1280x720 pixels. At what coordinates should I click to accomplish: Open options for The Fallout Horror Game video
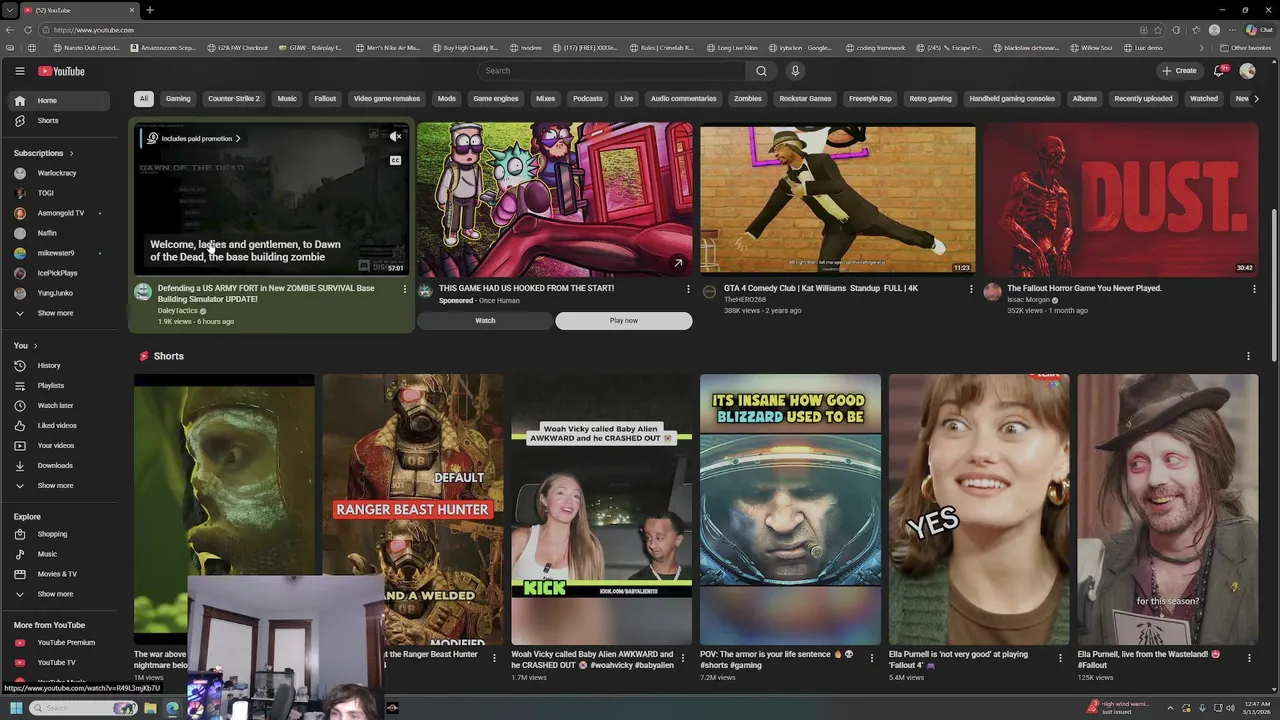(x=1254, y=289)
